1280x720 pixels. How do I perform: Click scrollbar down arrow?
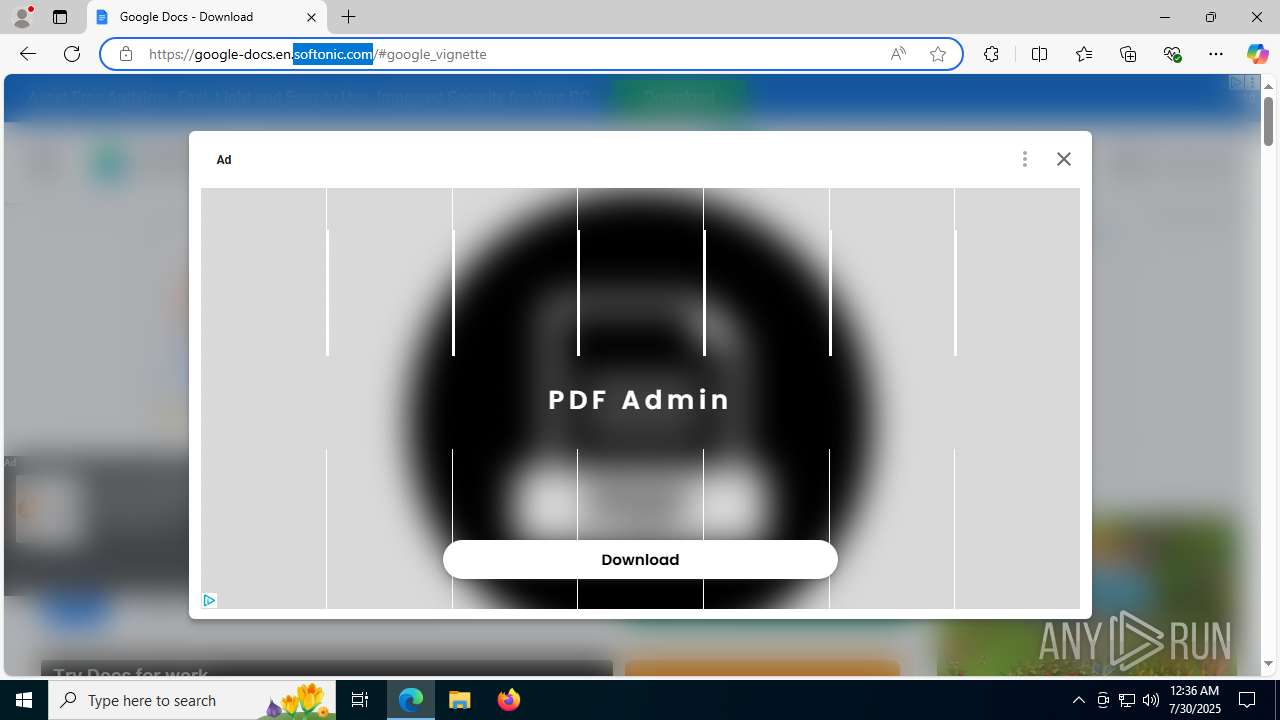click(1268, 663)
